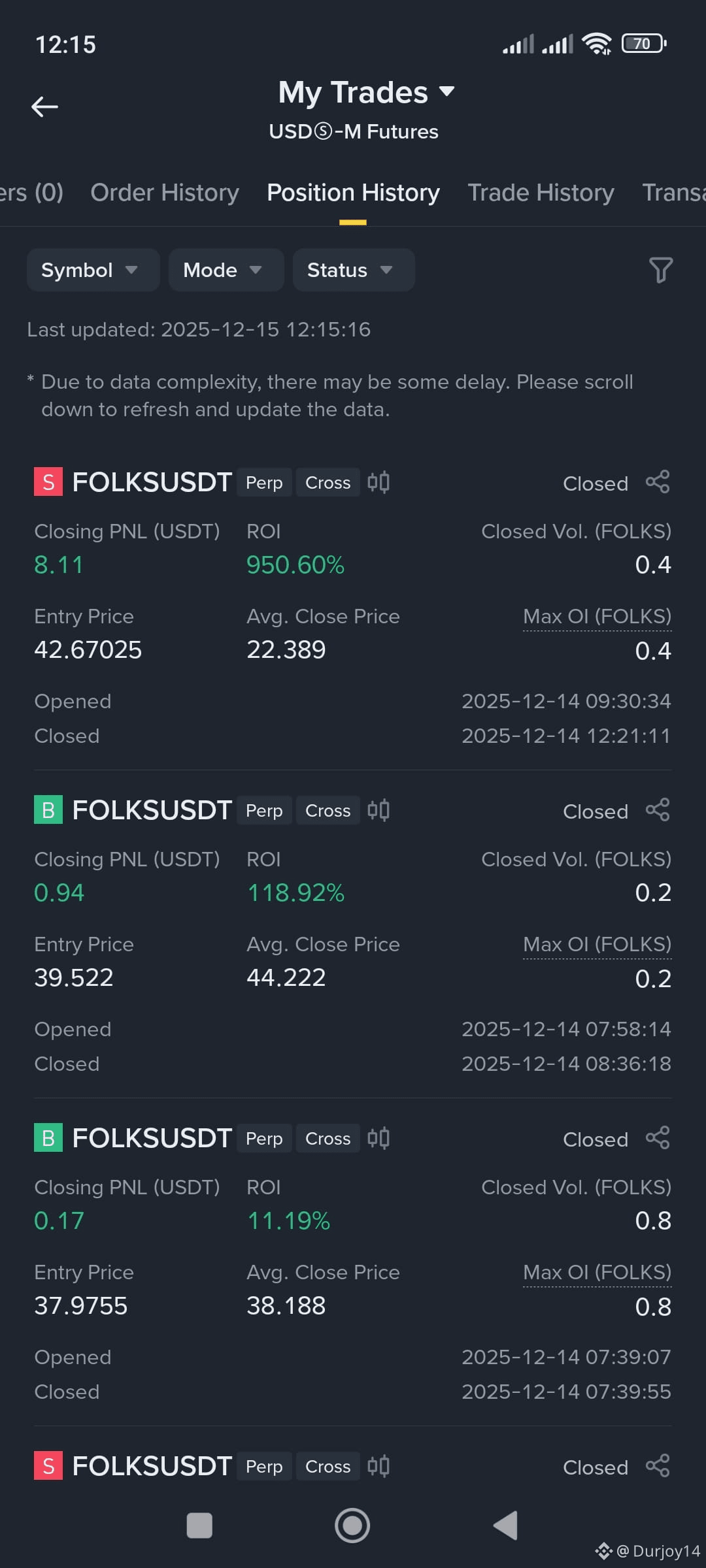
Task: Switch to Order History tab
Action: point(165,193)
